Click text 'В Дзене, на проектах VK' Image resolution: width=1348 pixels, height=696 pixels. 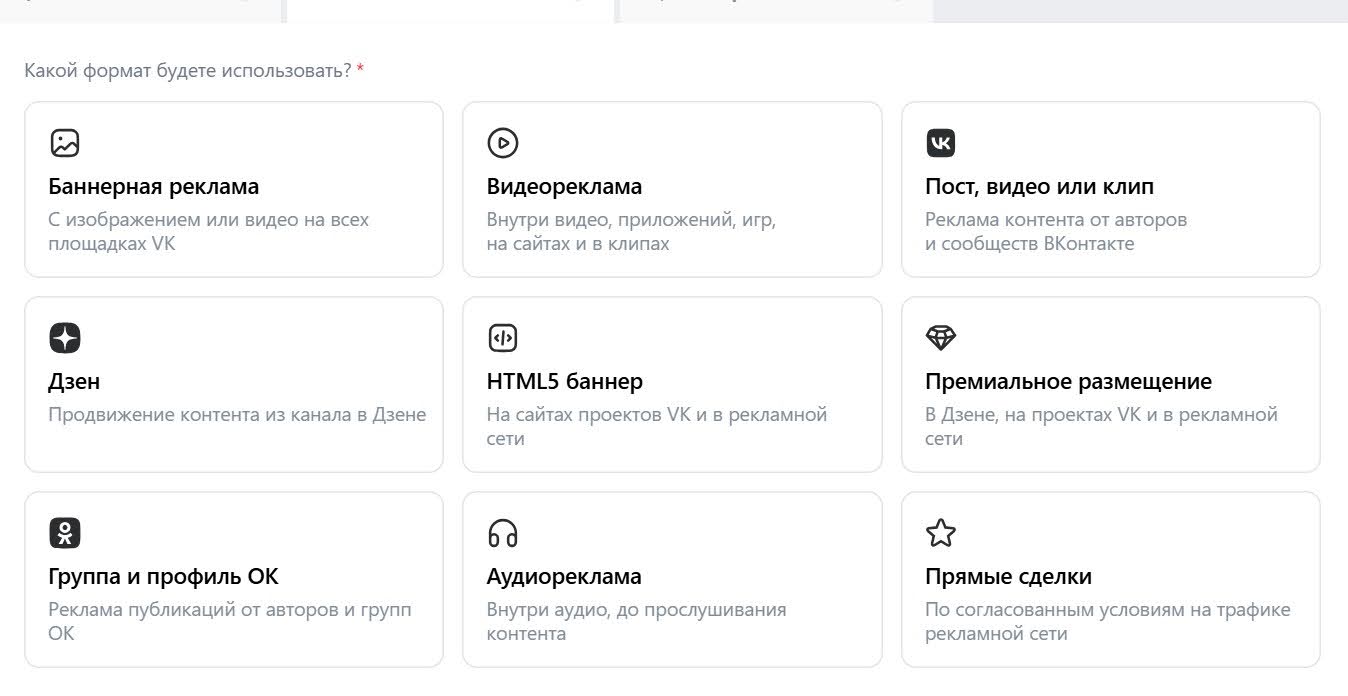point(1033,414)
